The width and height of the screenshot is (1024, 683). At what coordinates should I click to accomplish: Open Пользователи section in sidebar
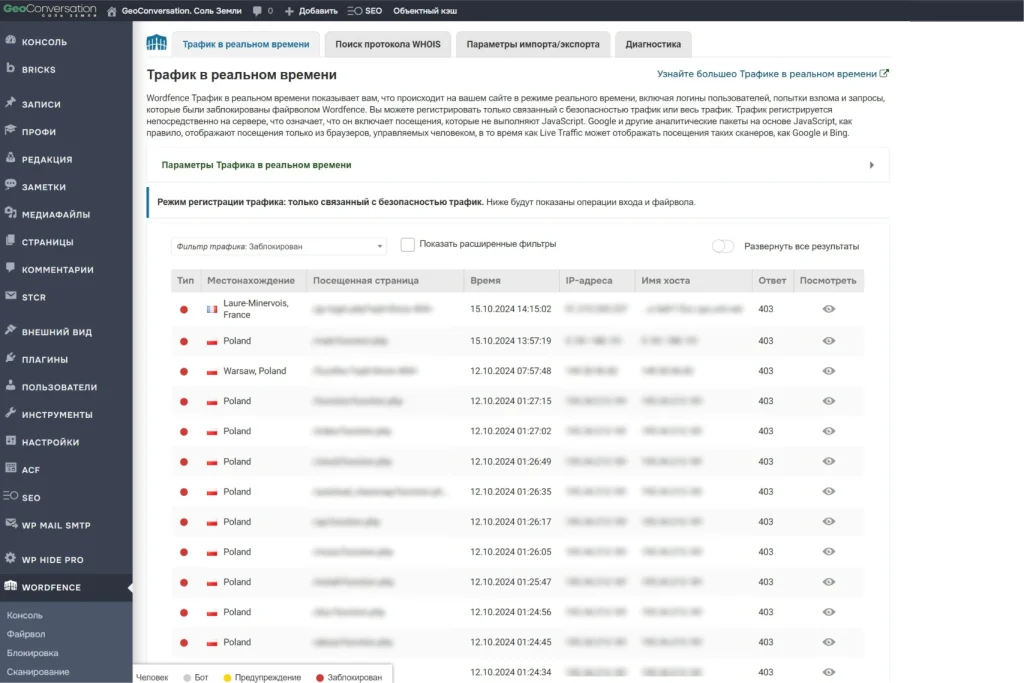(x=59, y=387)
